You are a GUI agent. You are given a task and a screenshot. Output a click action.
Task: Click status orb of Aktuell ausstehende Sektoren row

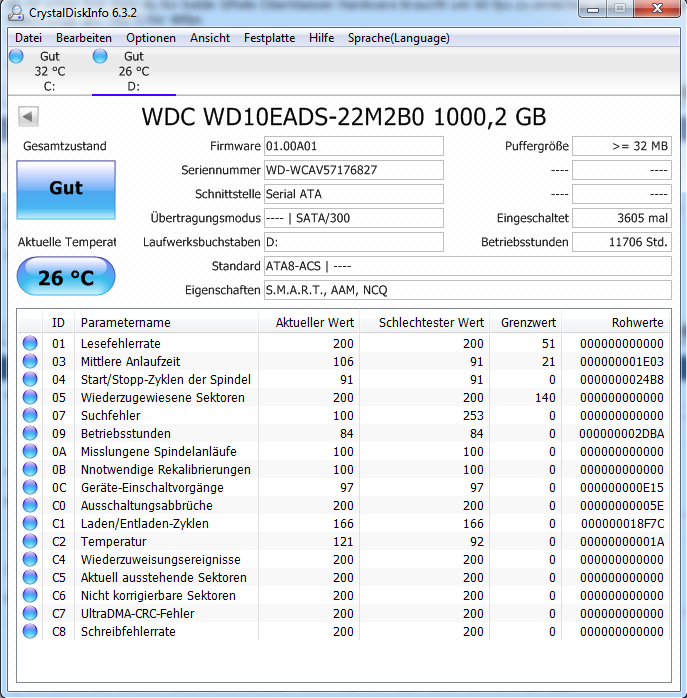pyautogui.click(x=30, y=577)
